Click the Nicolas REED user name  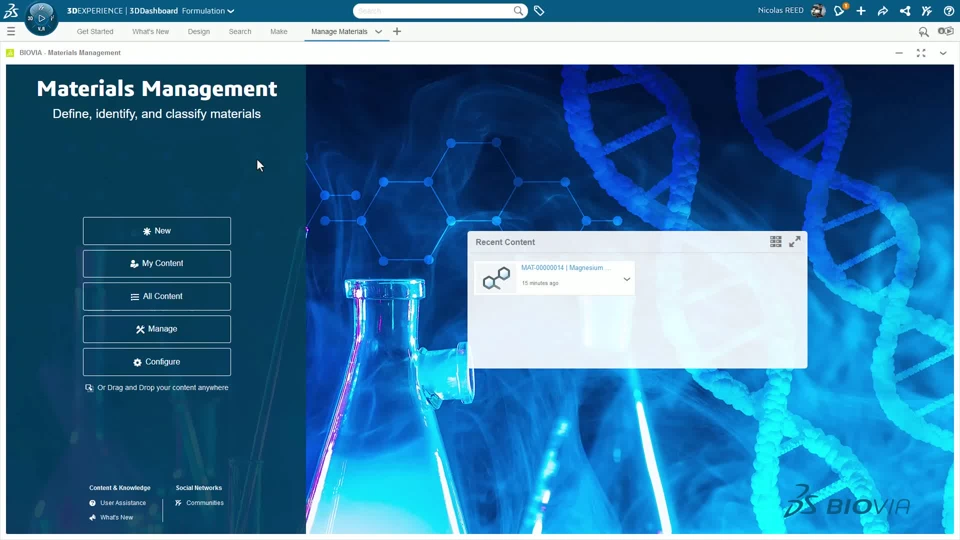780,10
